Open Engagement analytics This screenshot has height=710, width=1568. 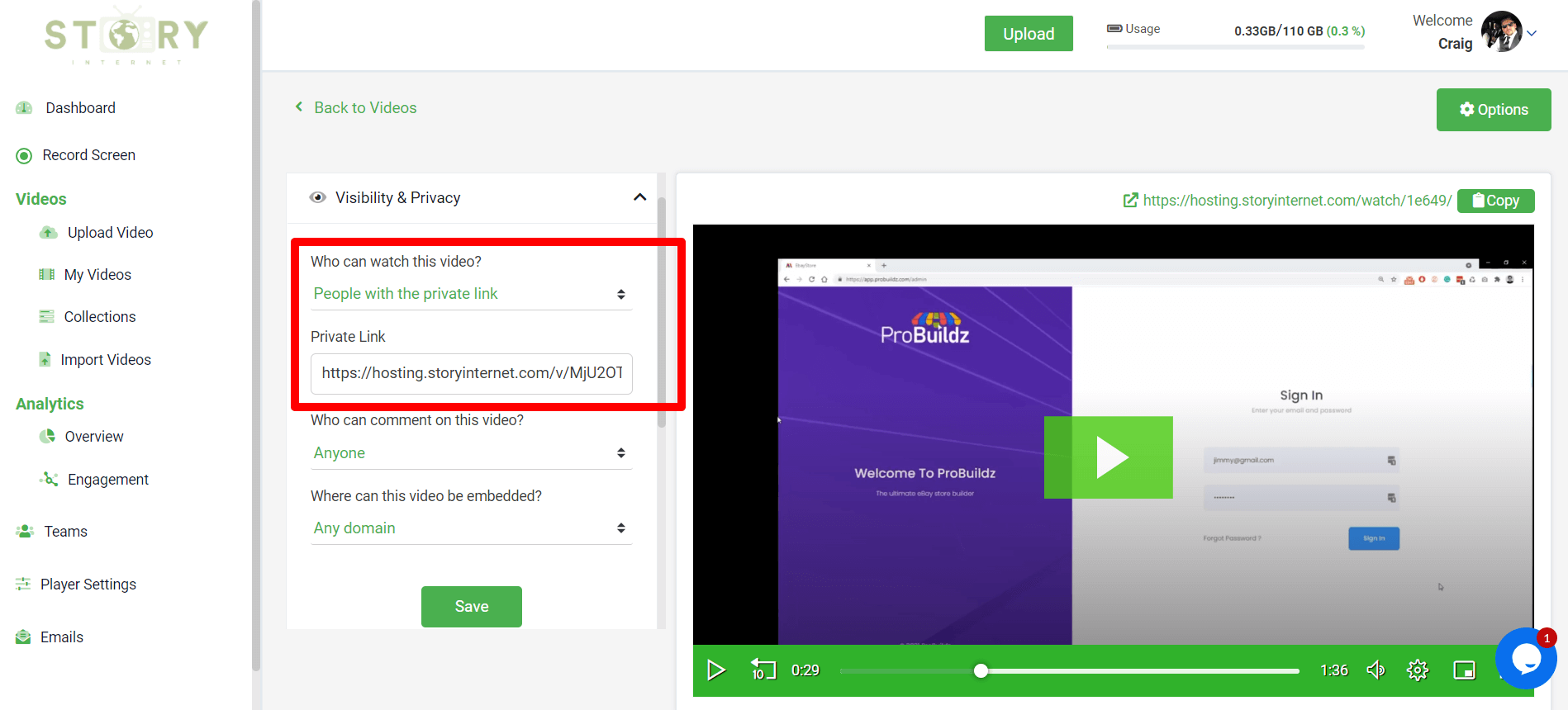(108, 480)
